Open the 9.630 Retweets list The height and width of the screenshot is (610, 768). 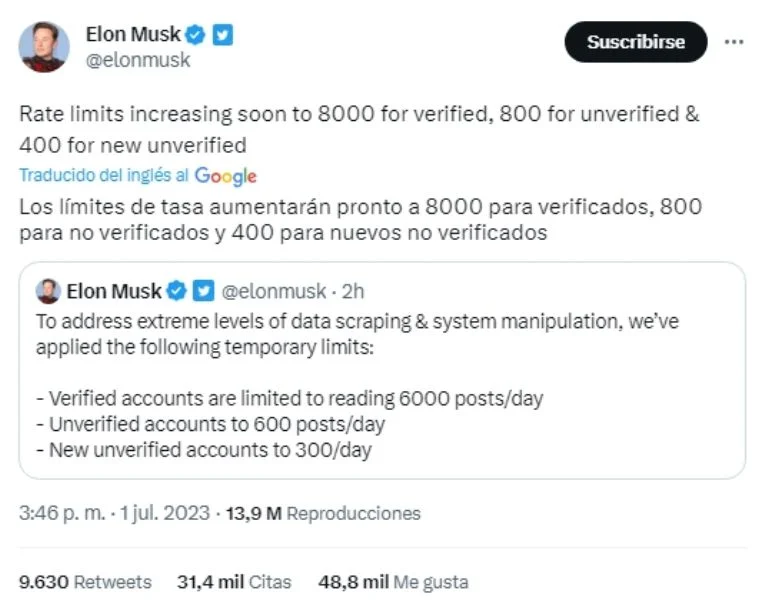pyautogui.click(x=85, y=581)
